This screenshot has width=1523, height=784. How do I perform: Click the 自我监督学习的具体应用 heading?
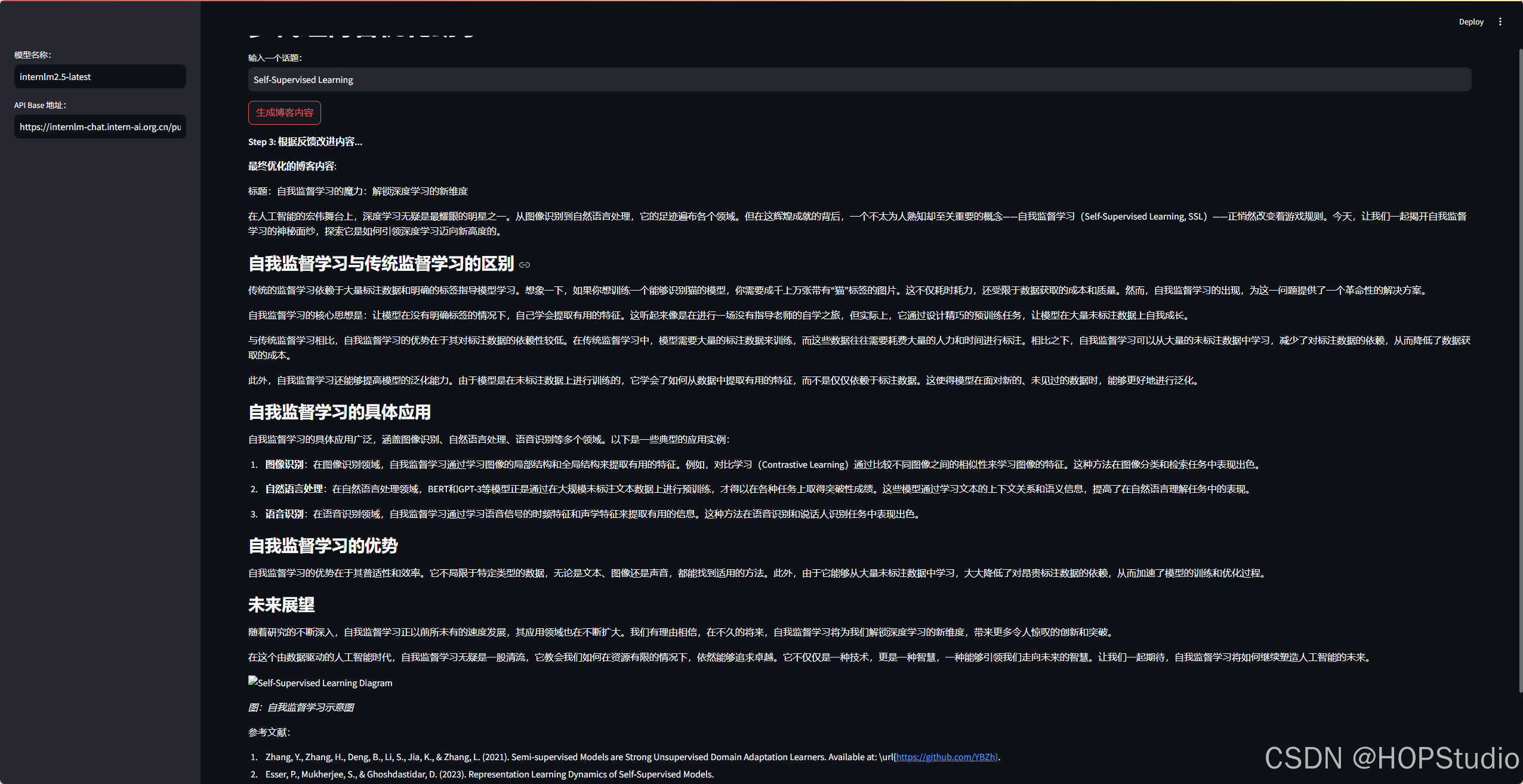pos(339,412)
